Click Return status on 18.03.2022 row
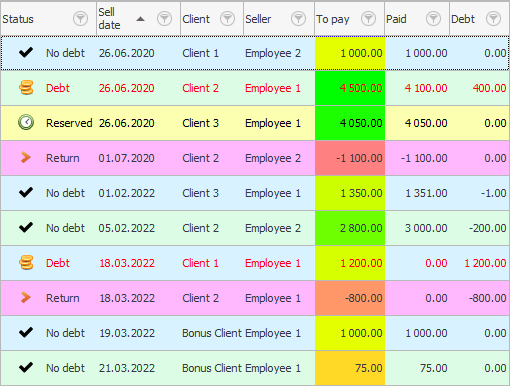Viewport: 510px width, 386px height. pyautogui.click(x=63, y=298)
